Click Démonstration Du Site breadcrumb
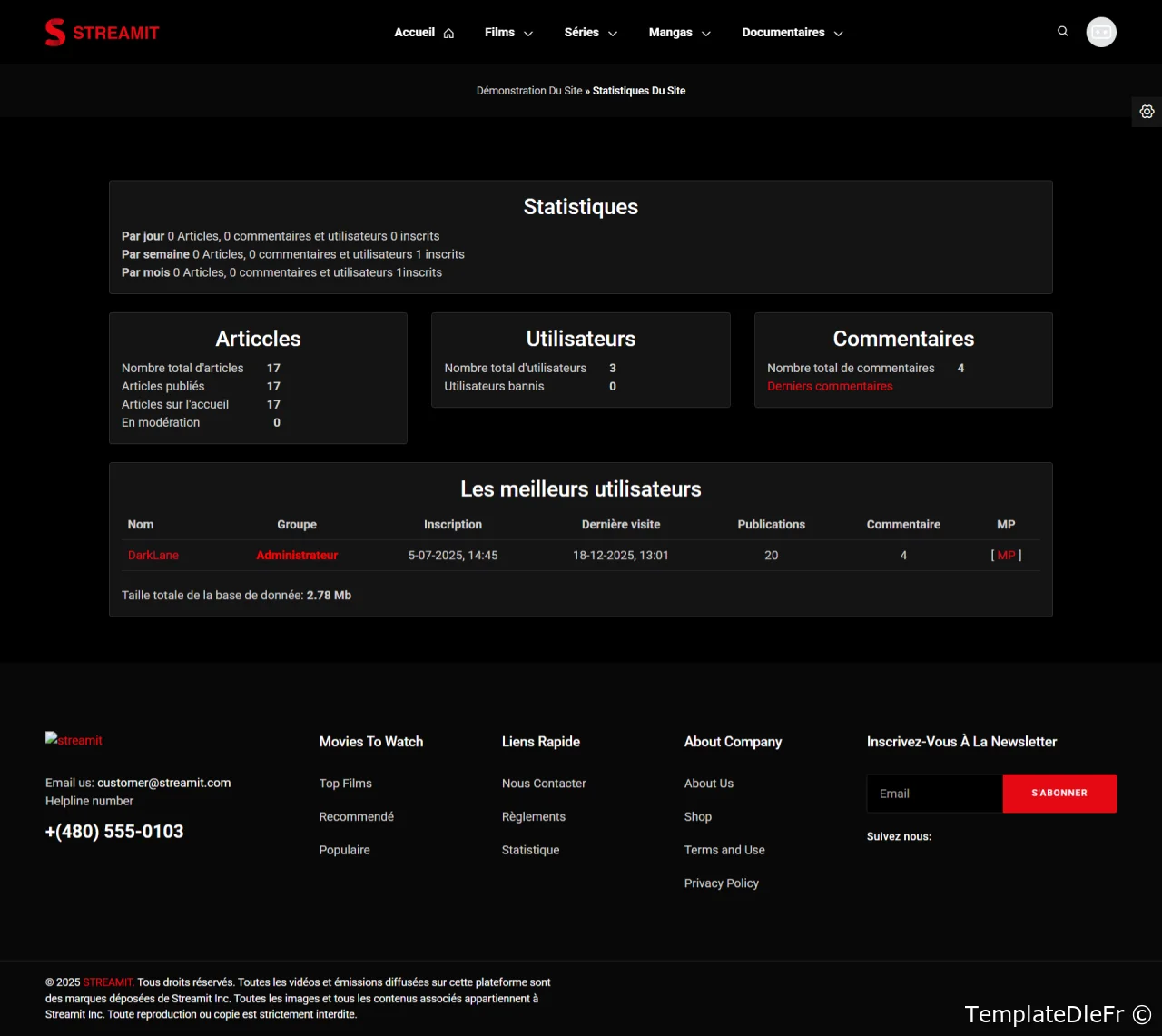Image resolution: width=1162 pixels, height=1036 pixels. pos(529,91)
